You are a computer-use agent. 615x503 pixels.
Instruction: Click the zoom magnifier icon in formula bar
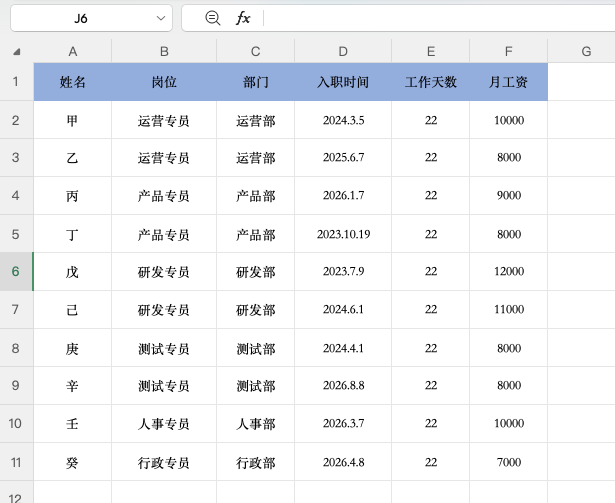click(x=213, y=18)
